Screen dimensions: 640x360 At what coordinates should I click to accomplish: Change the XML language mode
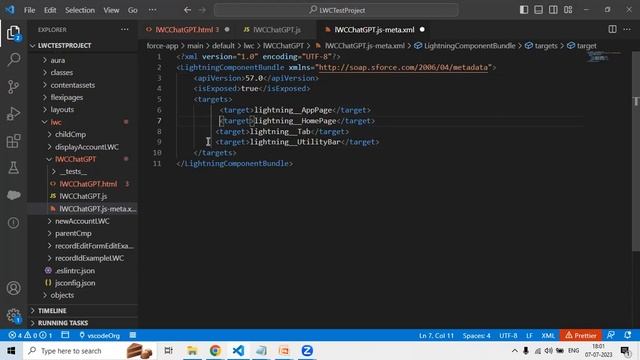pos(548,335)
